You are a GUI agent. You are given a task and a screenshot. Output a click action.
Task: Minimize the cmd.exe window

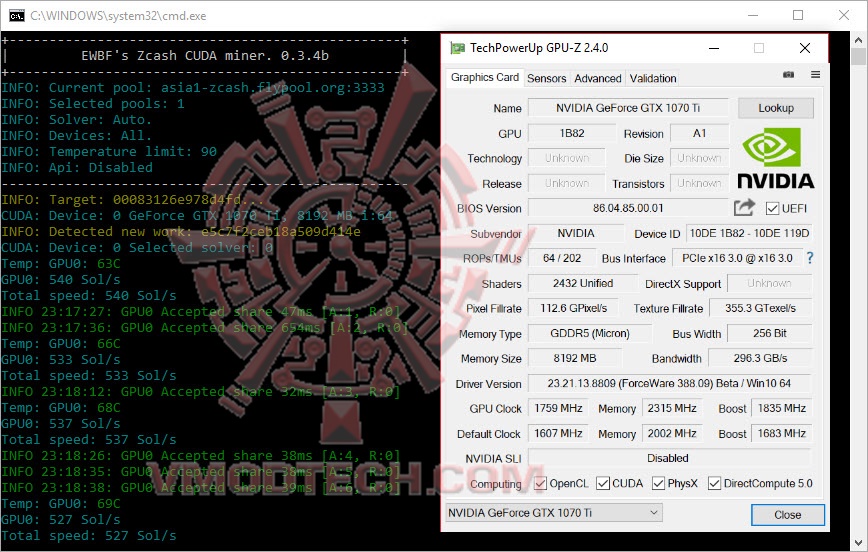pos(753,16)
